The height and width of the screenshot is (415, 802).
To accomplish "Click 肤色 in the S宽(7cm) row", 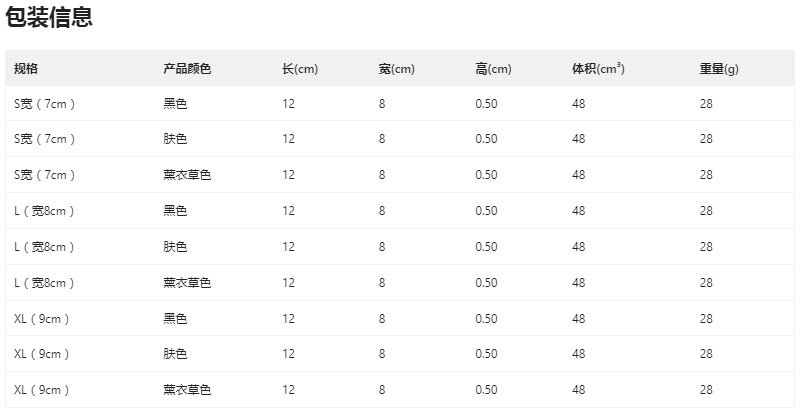I will click(x=175, y=139).
